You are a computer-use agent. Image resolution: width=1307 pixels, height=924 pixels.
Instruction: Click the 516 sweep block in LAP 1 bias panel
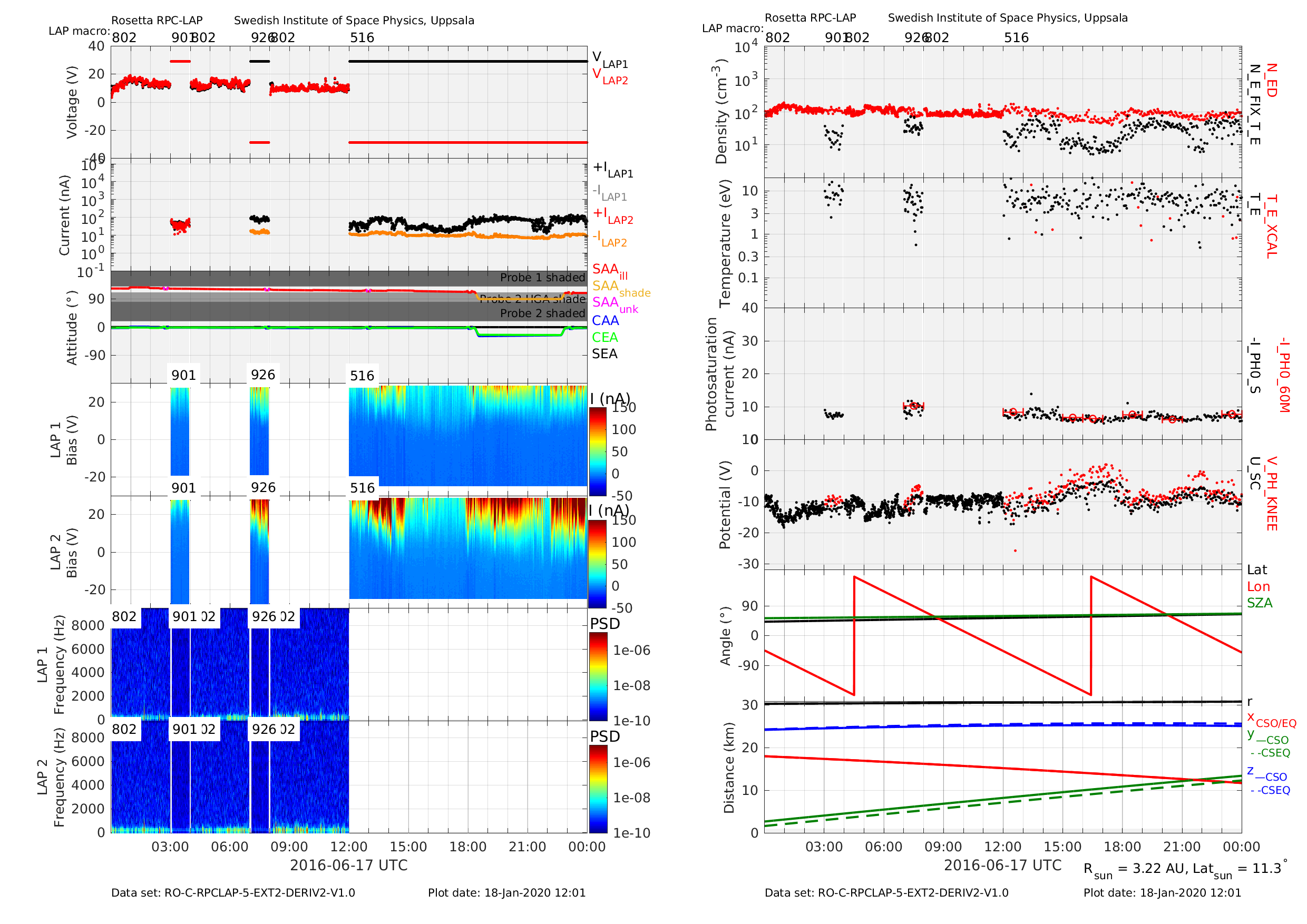click(x=468, y=436)
